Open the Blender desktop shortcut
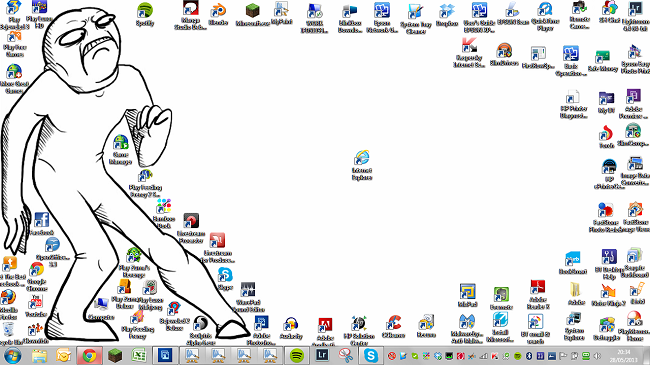This screenshot has height=365, width=650. [x=218, y=14]
